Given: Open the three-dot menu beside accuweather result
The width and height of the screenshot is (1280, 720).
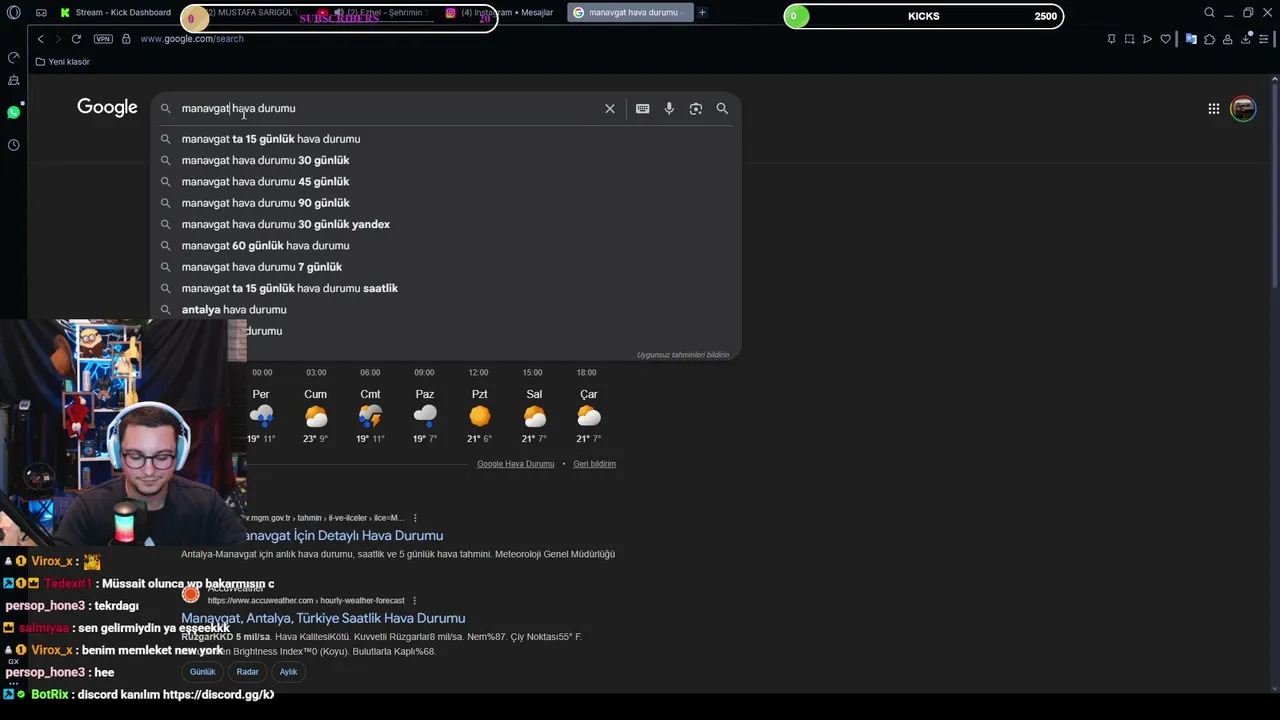Looking at the screenshot, I should (x=414, y=601).
